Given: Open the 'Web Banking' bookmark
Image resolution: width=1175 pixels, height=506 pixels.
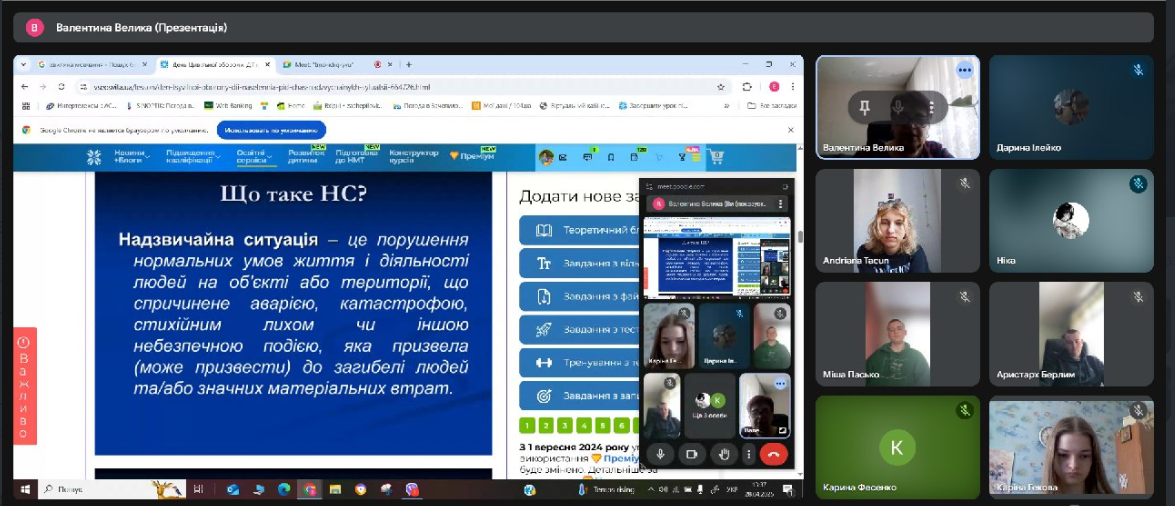Looking at the screenshot, I should (228, 106).
